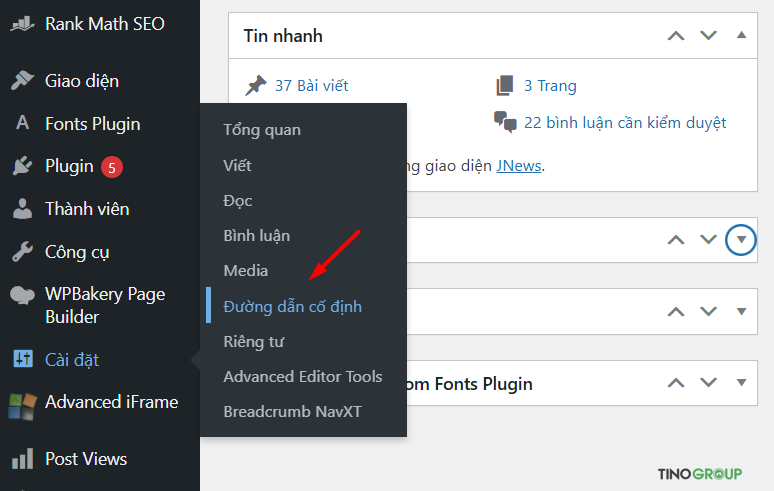Select Viết in the settings submenu

(237, 165)
